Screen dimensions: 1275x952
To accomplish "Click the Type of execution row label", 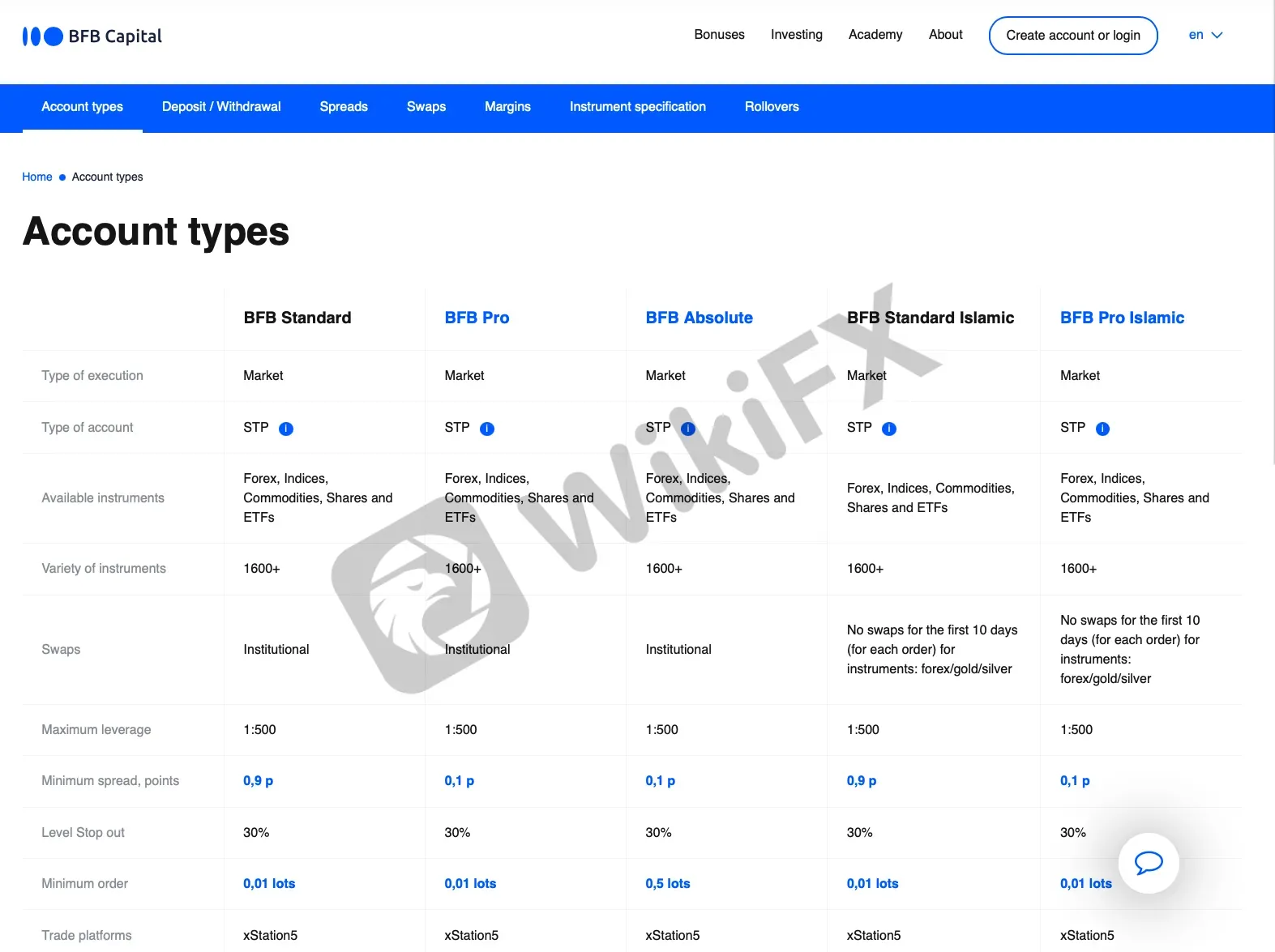I will [92, 376].
